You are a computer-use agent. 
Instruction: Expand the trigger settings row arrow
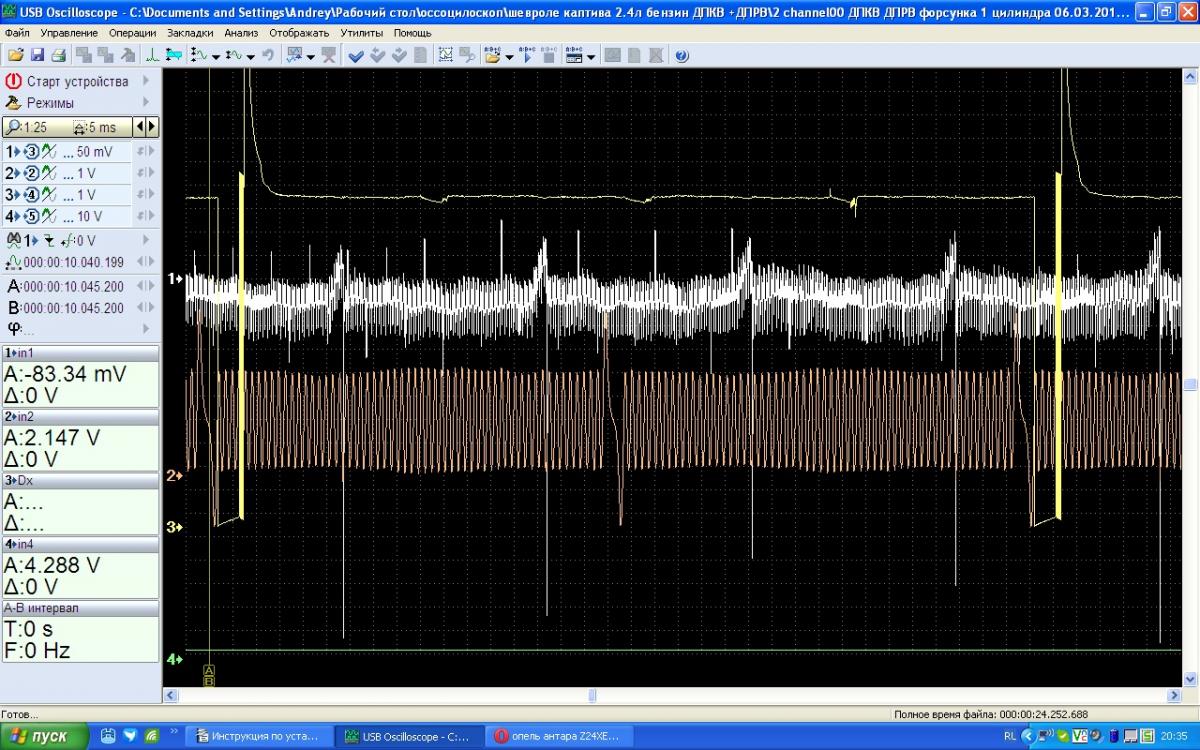[x=146, y=240]
